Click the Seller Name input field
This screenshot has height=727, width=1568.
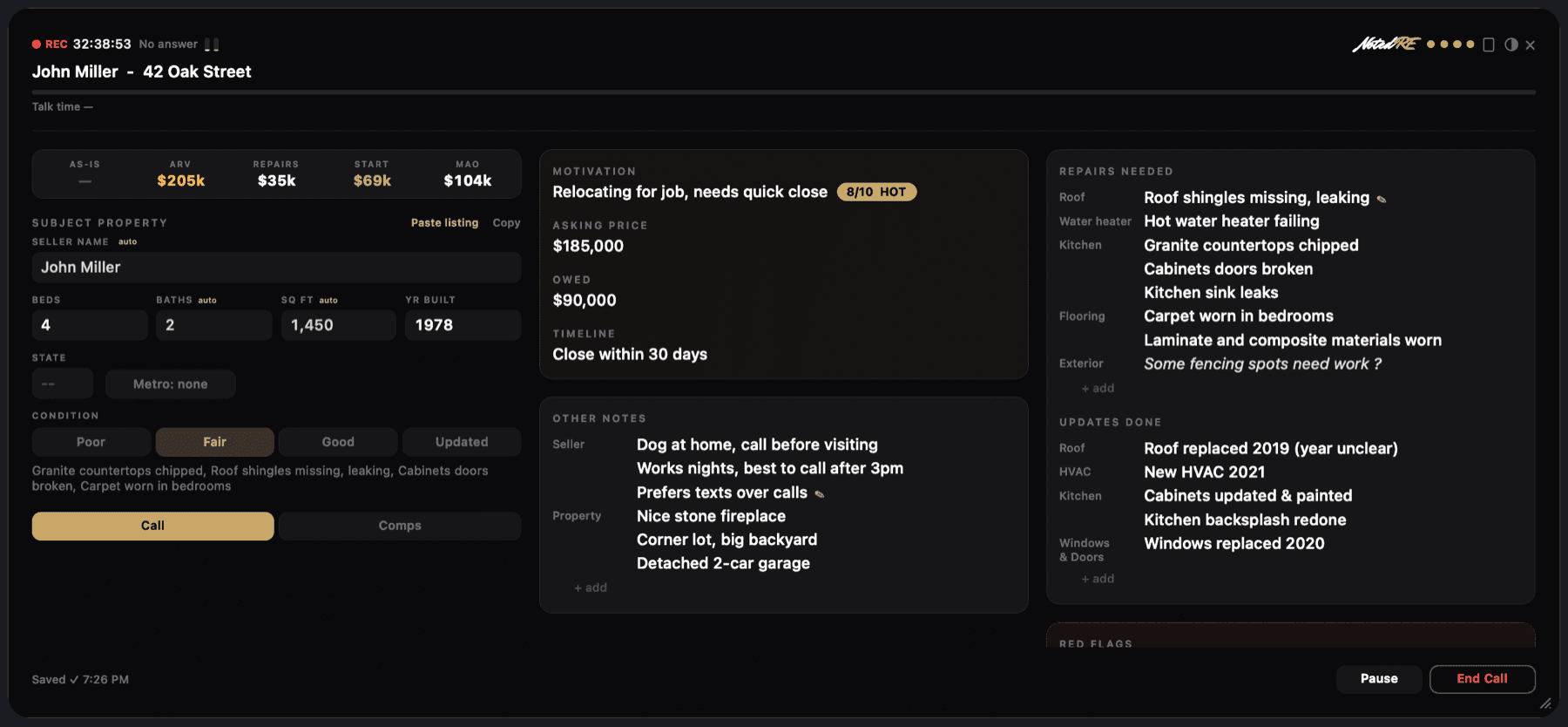pos(277,268)
